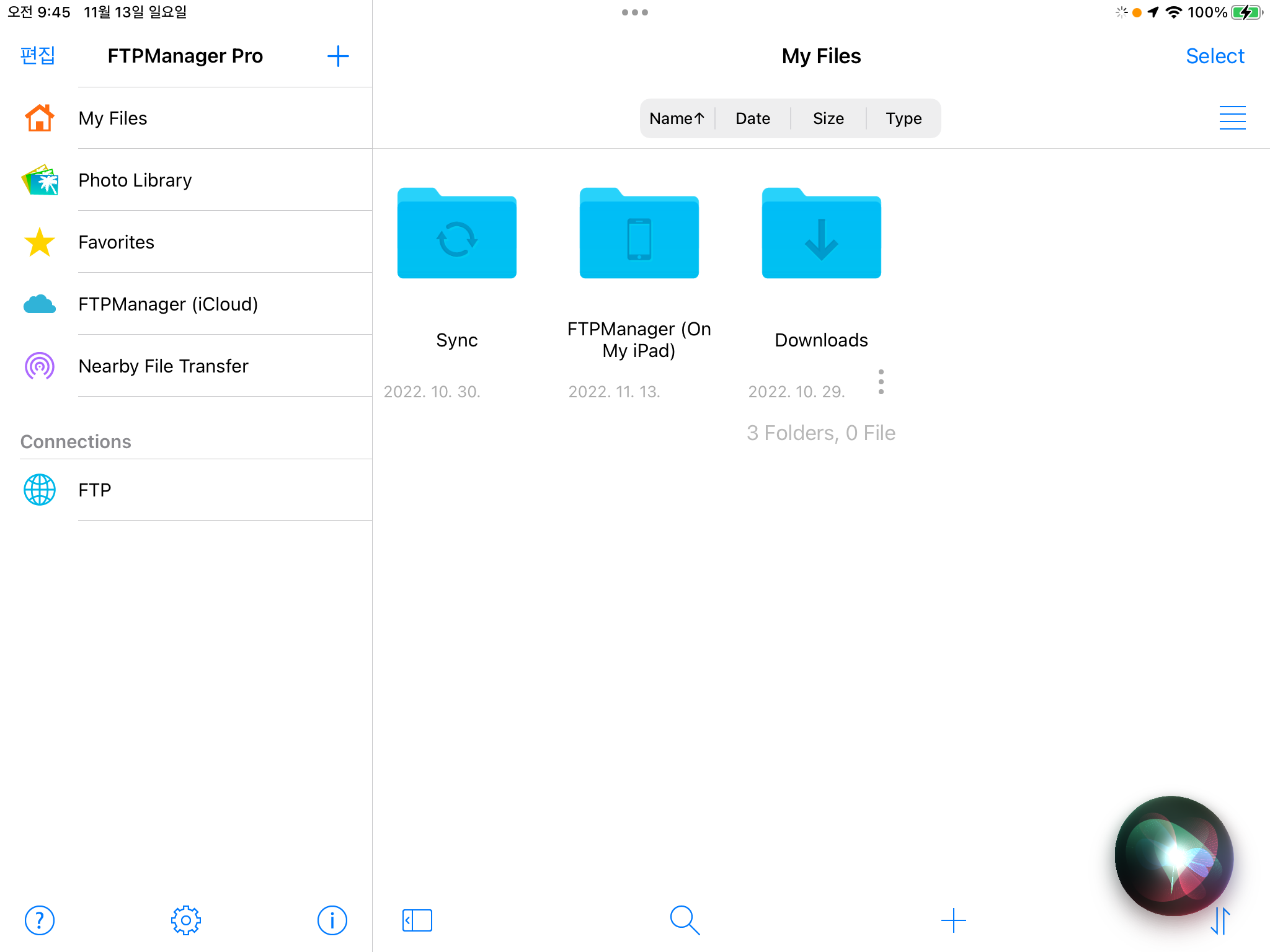Sort files by Name
The height and width of the screenshot is (952, 1270).
[x=677, y=118]
